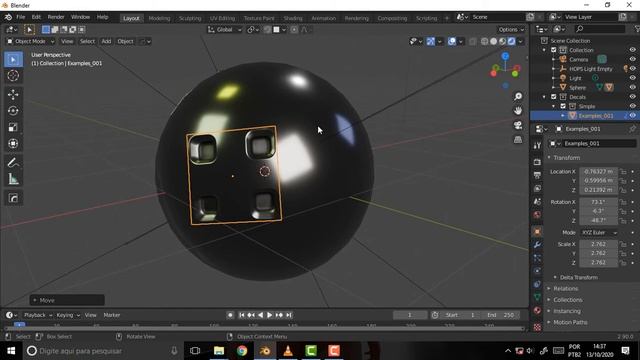Screen dimensions: 640x360
Task: Select the Measure tool
Action: tap(13, 179)
